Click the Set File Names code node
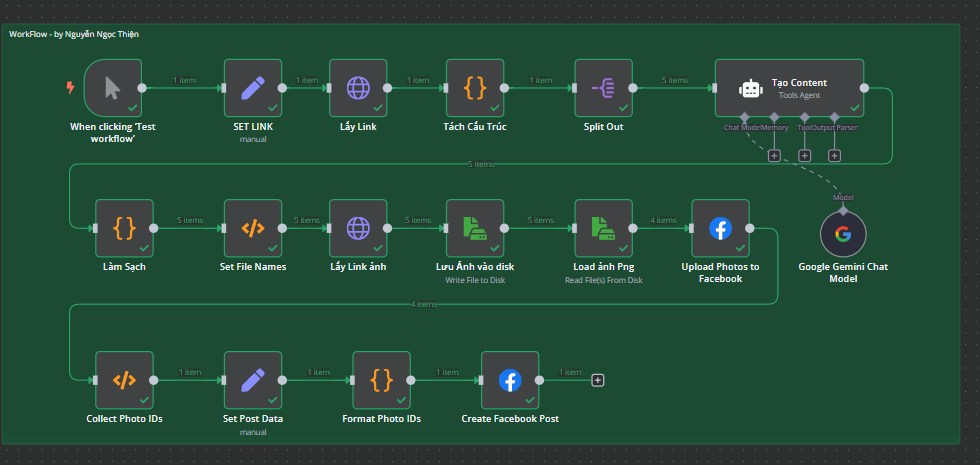Screen dimensions: 980x465 pos(253,229)
